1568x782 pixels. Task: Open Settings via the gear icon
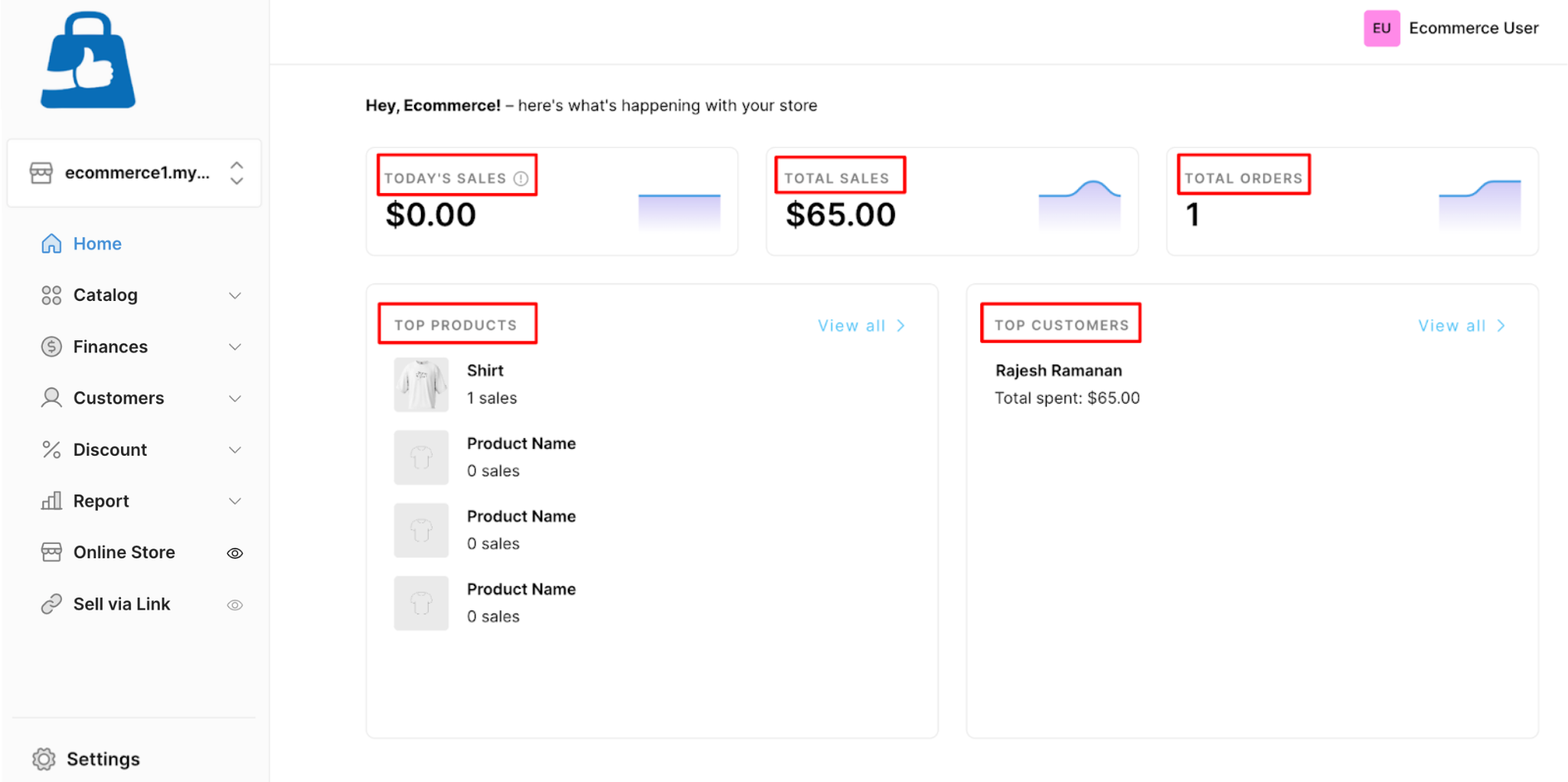point(44,759)
